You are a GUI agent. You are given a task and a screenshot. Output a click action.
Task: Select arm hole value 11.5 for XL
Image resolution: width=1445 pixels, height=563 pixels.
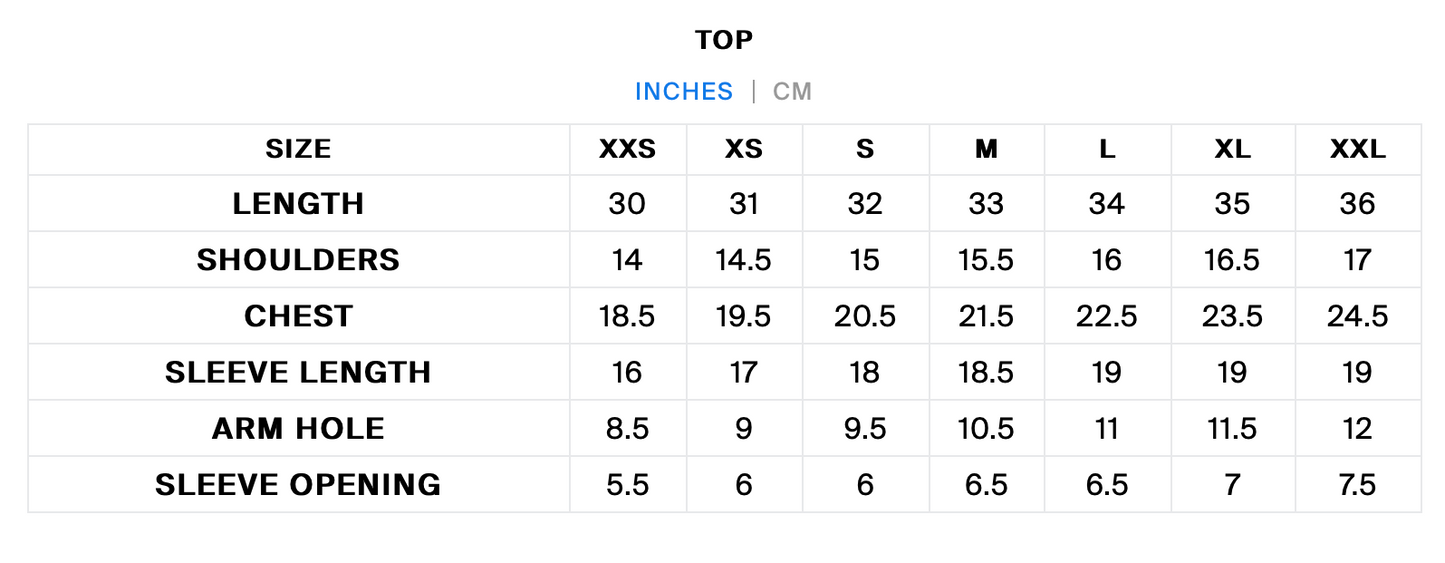coord(1232,428)
